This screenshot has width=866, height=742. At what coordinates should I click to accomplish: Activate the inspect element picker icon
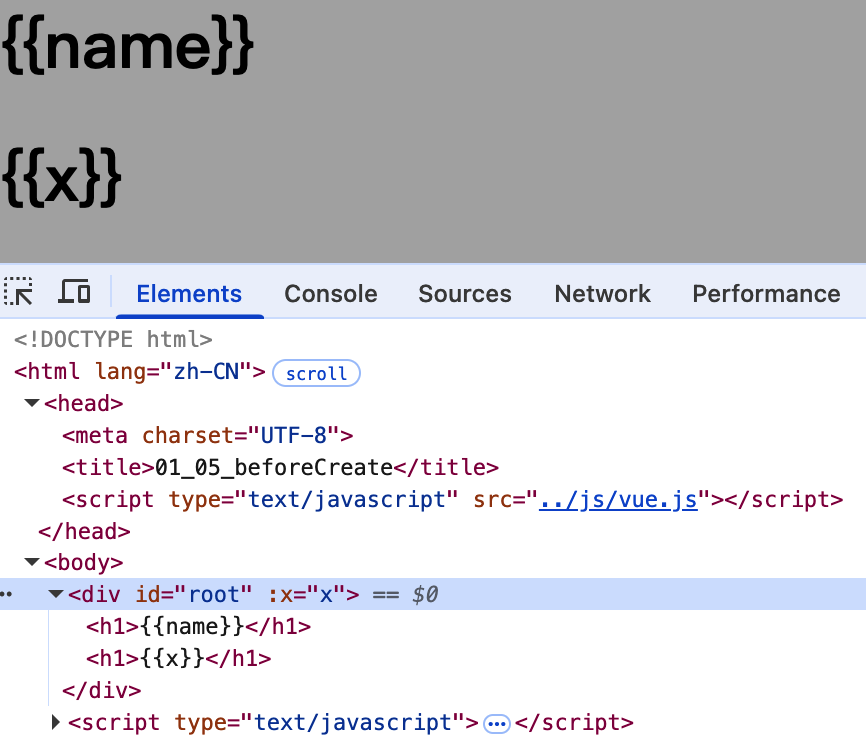pyautogui.click(x=19, y=293)
